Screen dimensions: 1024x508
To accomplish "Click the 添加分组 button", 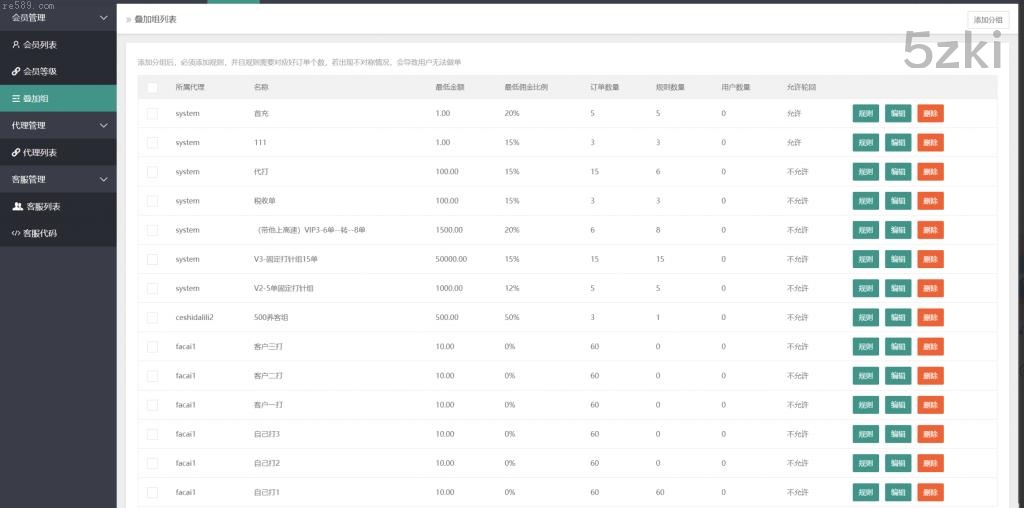I will 988,19.
